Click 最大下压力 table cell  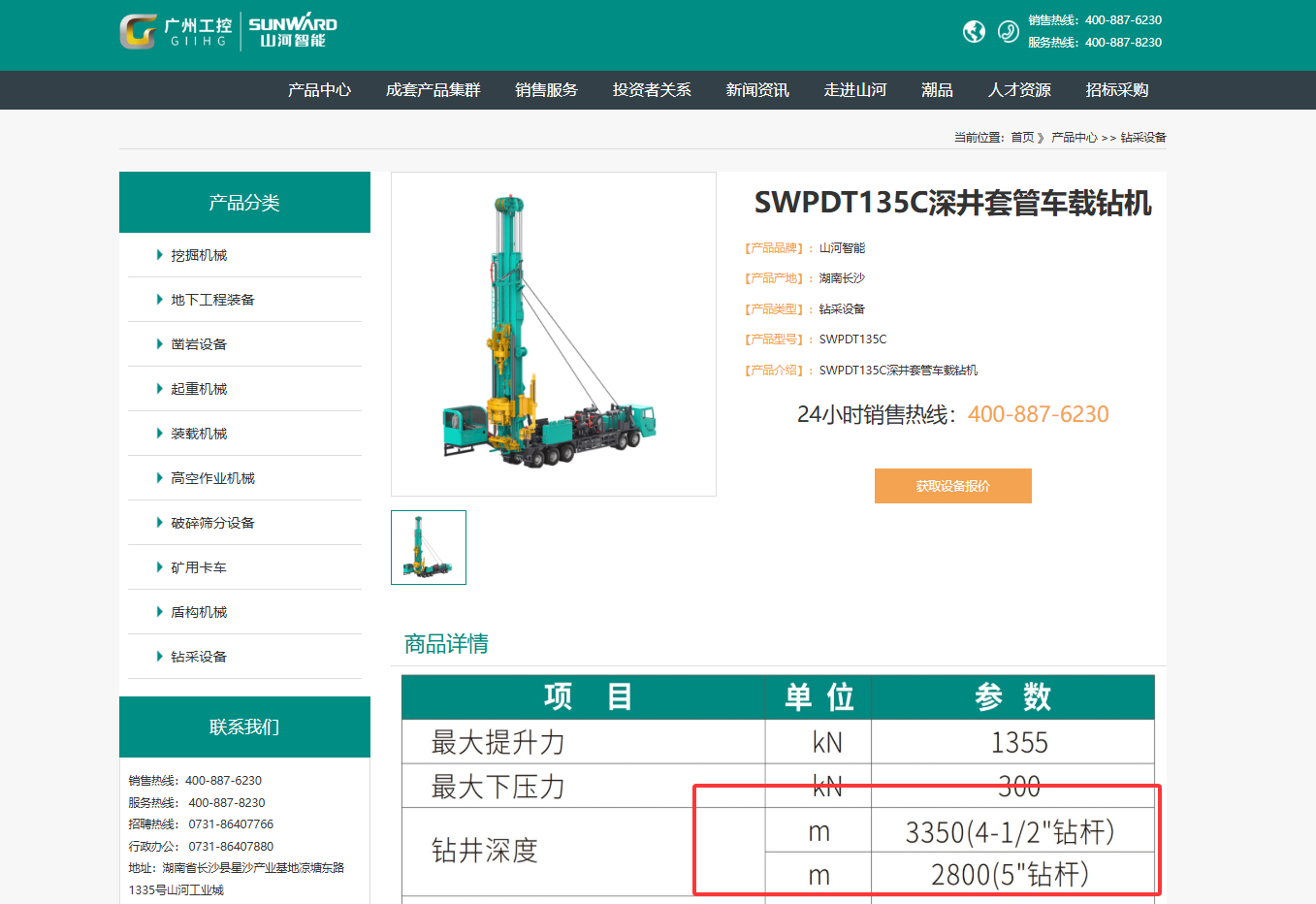point(584,786)
